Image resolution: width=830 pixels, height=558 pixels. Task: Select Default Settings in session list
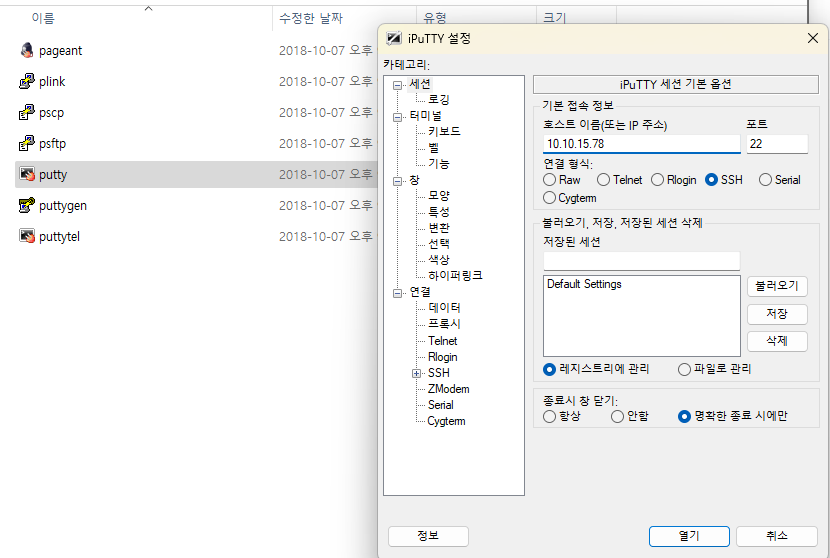click(584, 284)
